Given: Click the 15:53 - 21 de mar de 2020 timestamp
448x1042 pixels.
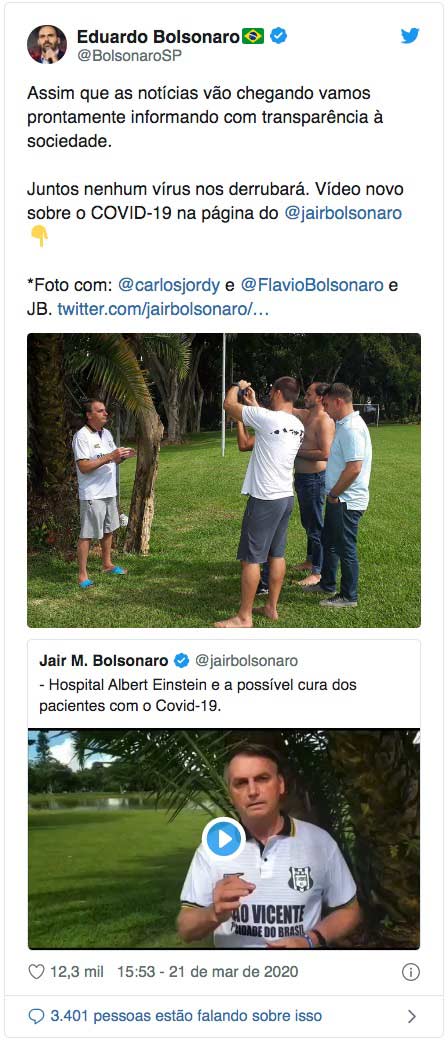Looking at the screenshot, I should [208, 972].
